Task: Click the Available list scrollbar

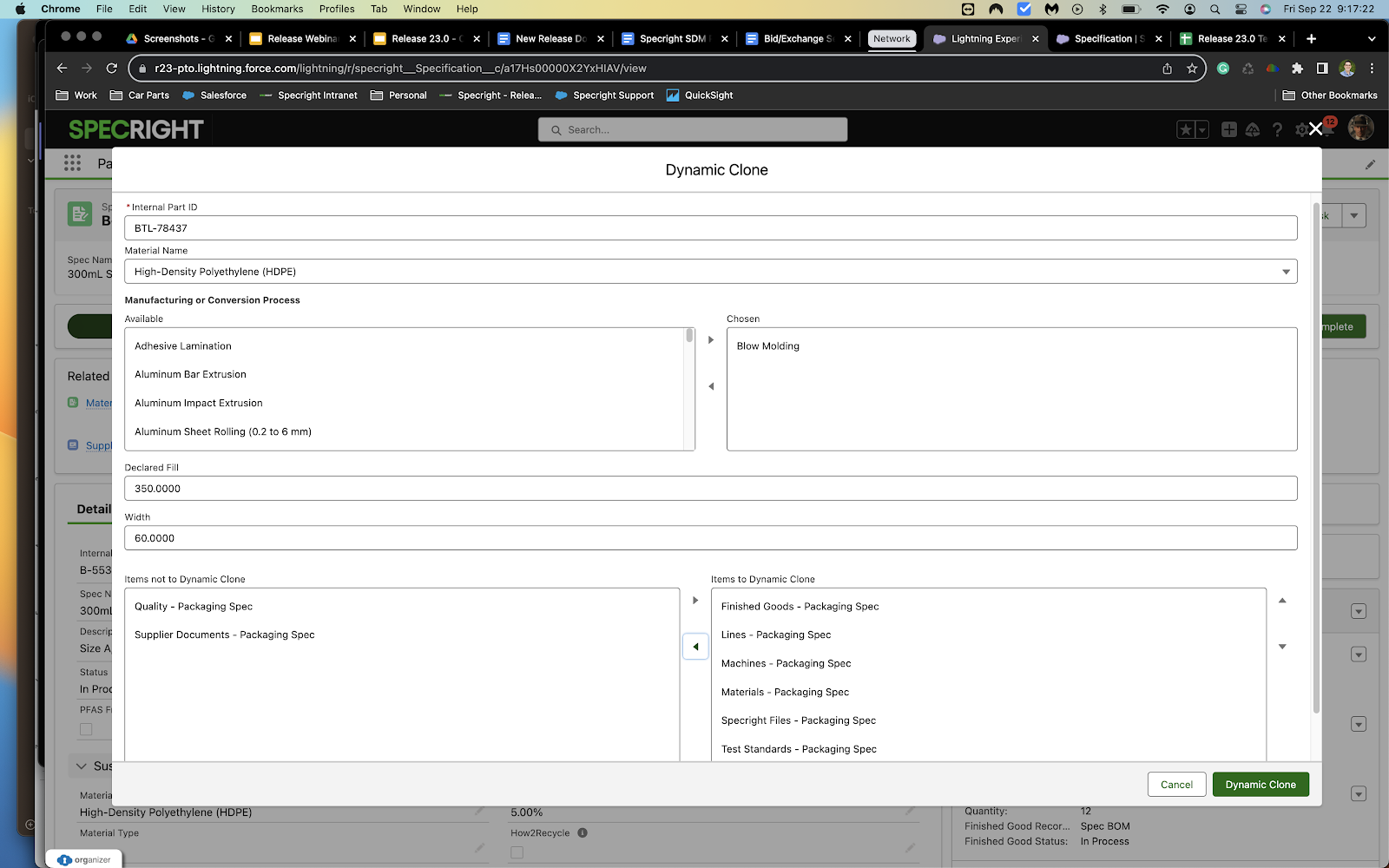Action: pos(690,335)
